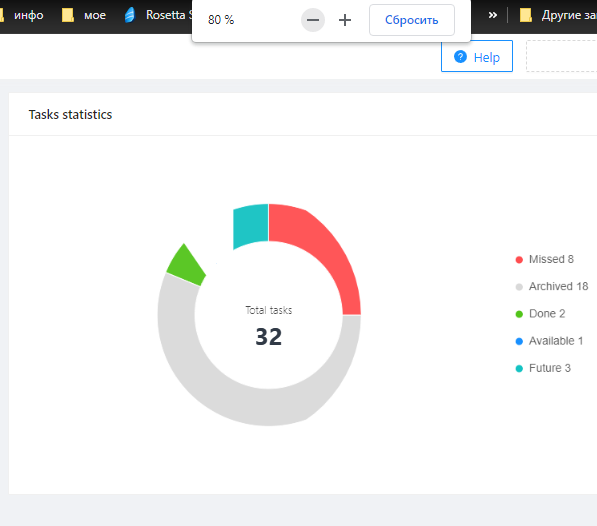Open the Rosetta bookmark
This screenshot has height=526, width=597.
click(159, 15)
